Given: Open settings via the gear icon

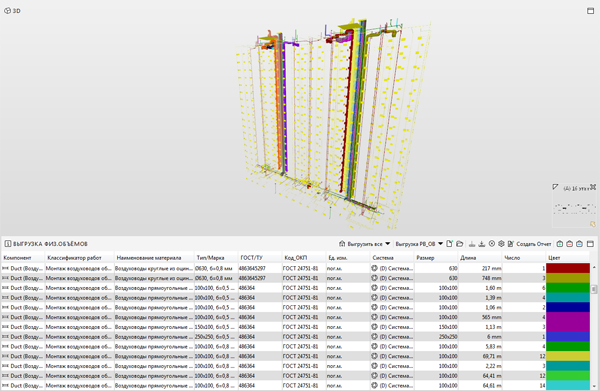Looking at the screenshot, I should [x=501, y=244].
